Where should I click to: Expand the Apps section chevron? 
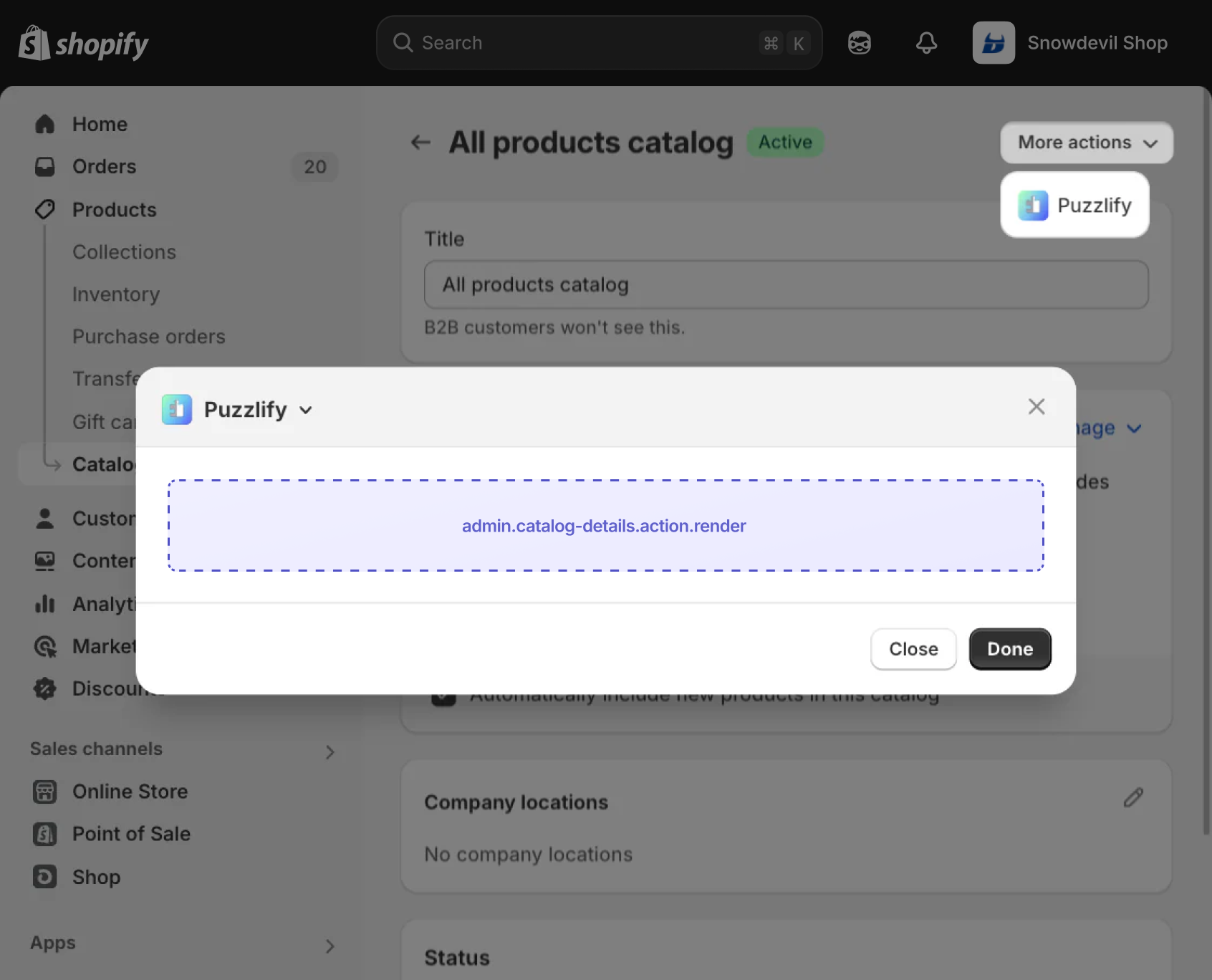pyautogui.click(x=330, y=946)
